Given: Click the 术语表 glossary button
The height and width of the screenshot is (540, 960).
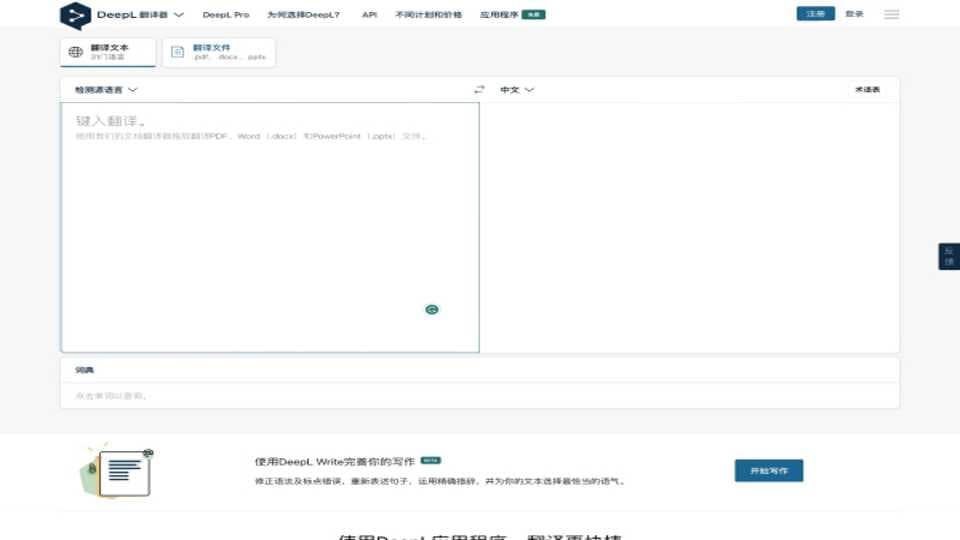Looking at the screenshot, I should click(867, 89).
